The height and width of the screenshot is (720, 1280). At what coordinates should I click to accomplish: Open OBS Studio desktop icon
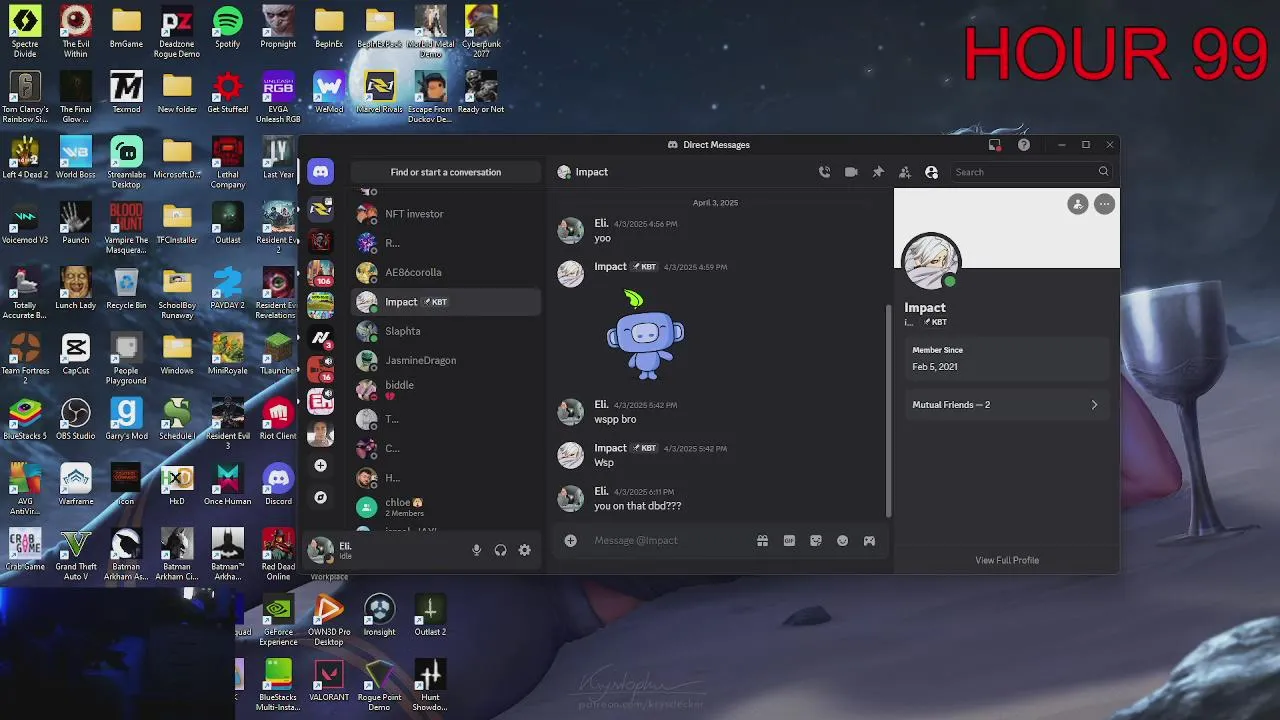pos(75,420)
